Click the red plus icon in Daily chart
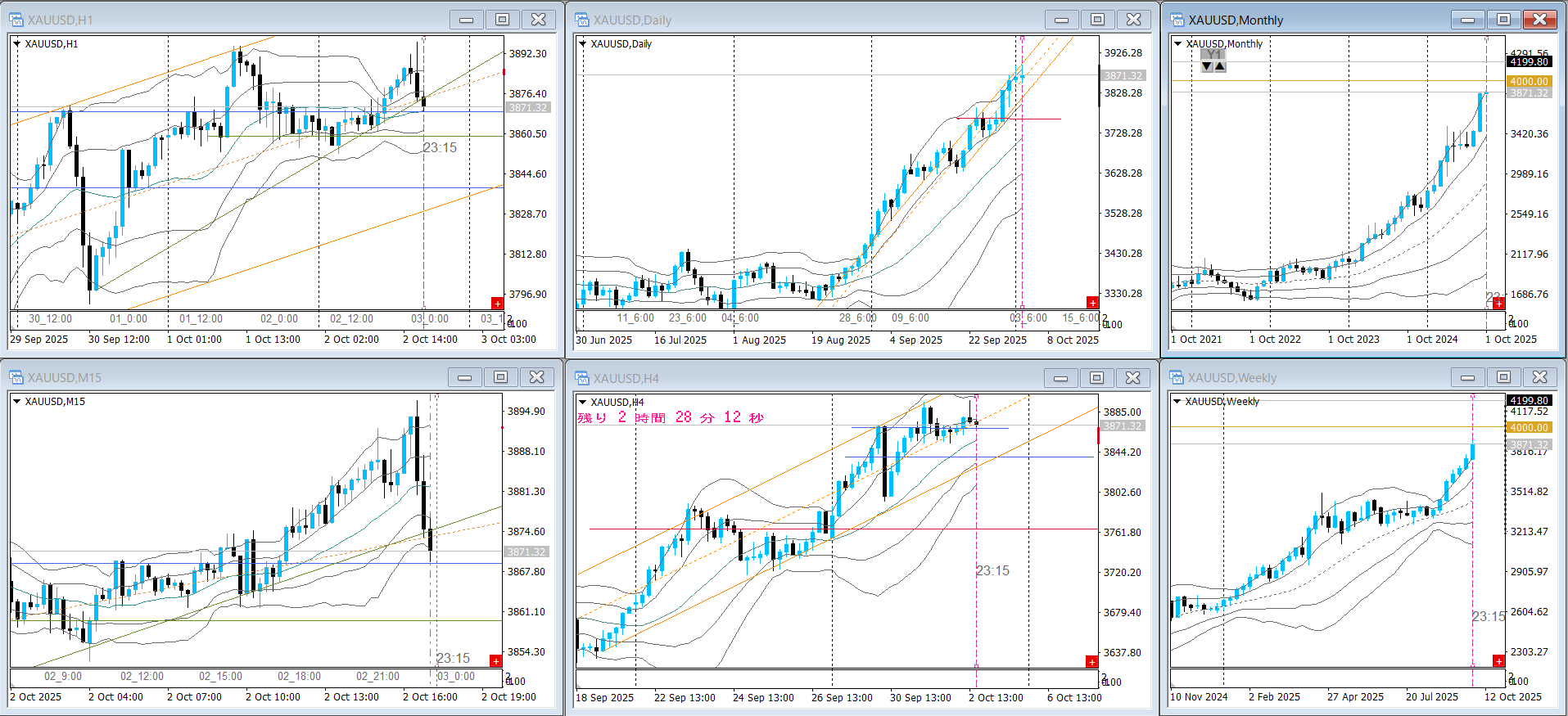Screen dimensions: 1568x716 (1092, 303)
